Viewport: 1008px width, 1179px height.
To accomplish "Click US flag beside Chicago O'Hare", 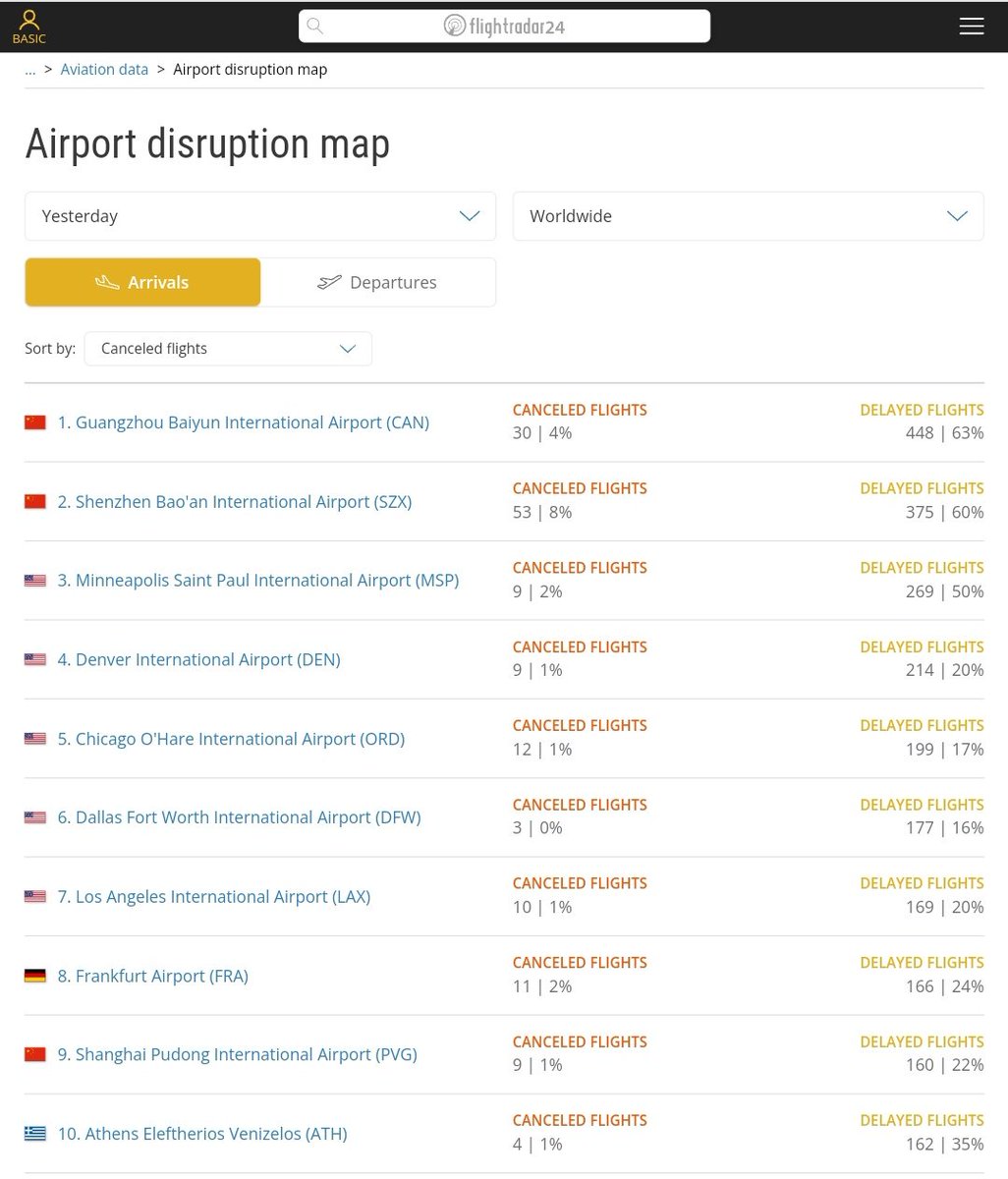I will (35, 739).
